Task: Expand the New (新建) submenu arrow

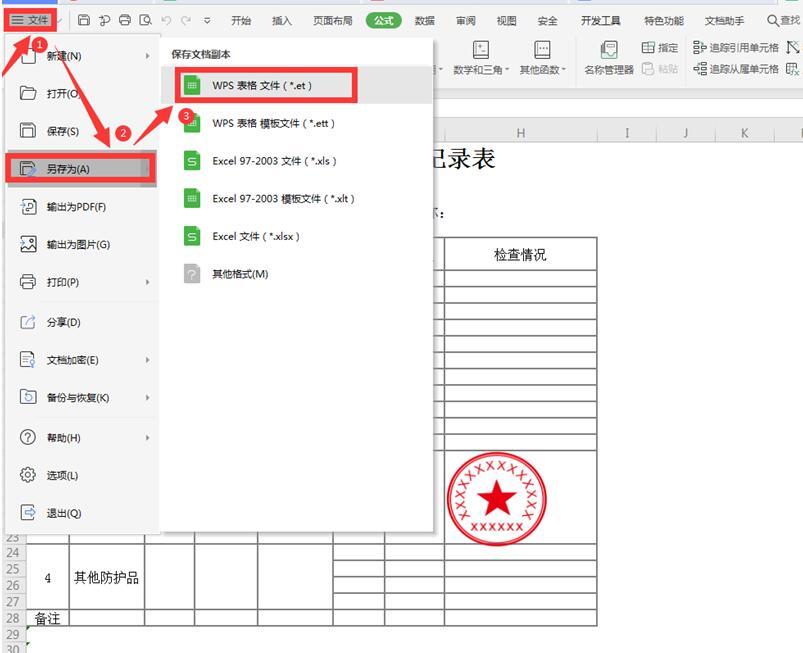Action: [x=147, y=55]
